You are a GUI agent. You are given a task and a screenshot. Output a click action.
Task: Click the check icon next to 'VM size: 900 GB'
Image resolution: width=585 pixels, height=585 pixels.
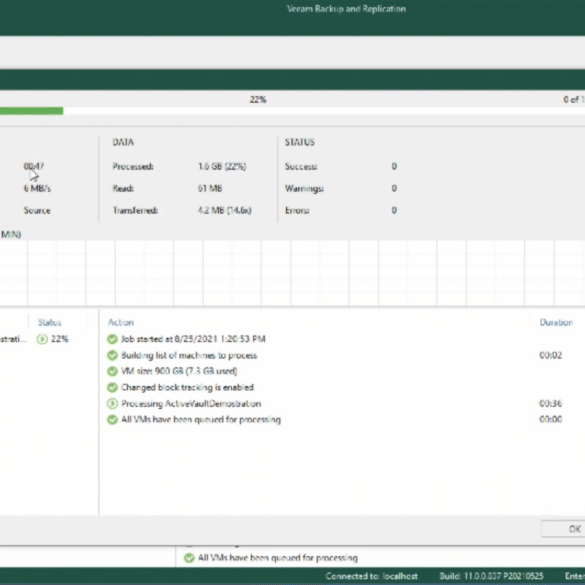pos(112,371)
